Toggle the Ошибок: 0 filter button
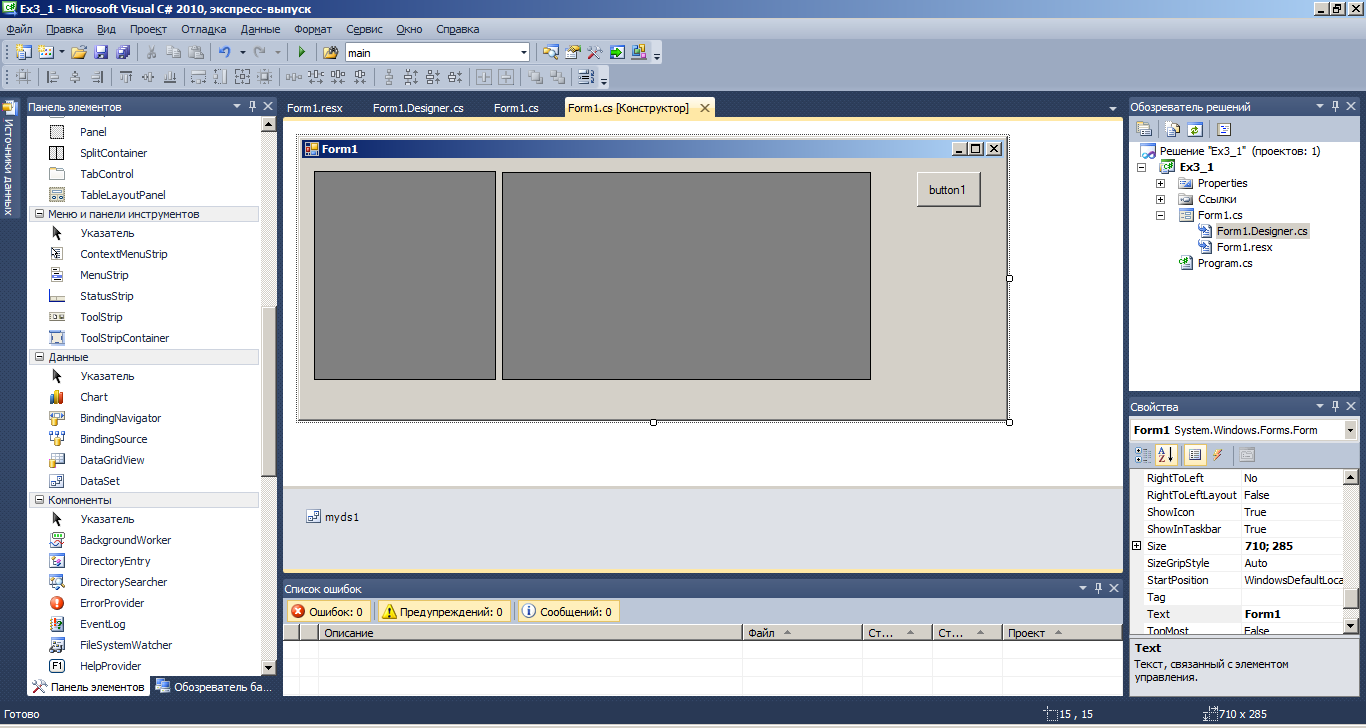Screen dimensions: 1366x728 pyautogui.click(x=329, y=611)
